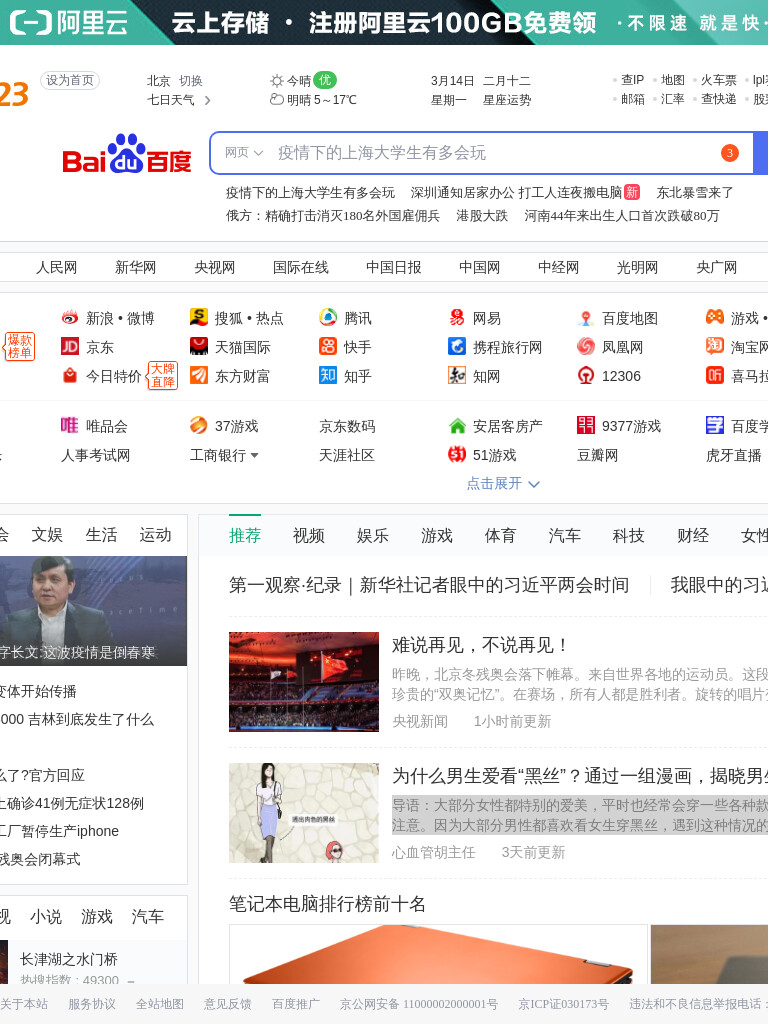This screenshot has height=1024, width=768.
Task: Open the 黑丝 comic article thumbnail
Action: tap(304, 813)
